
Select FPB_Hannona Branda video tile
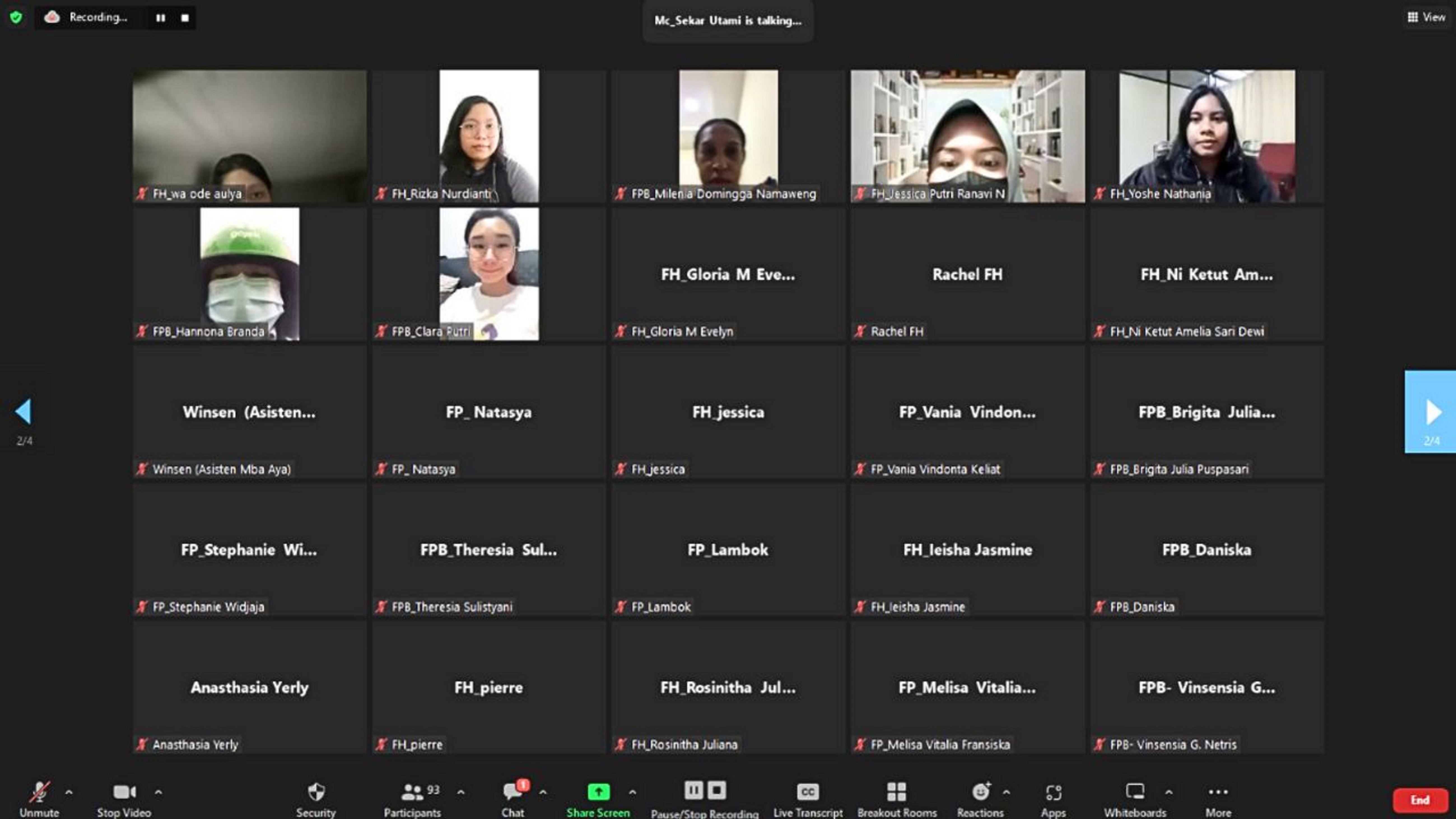pyautogui.click(x=249, y=274)
